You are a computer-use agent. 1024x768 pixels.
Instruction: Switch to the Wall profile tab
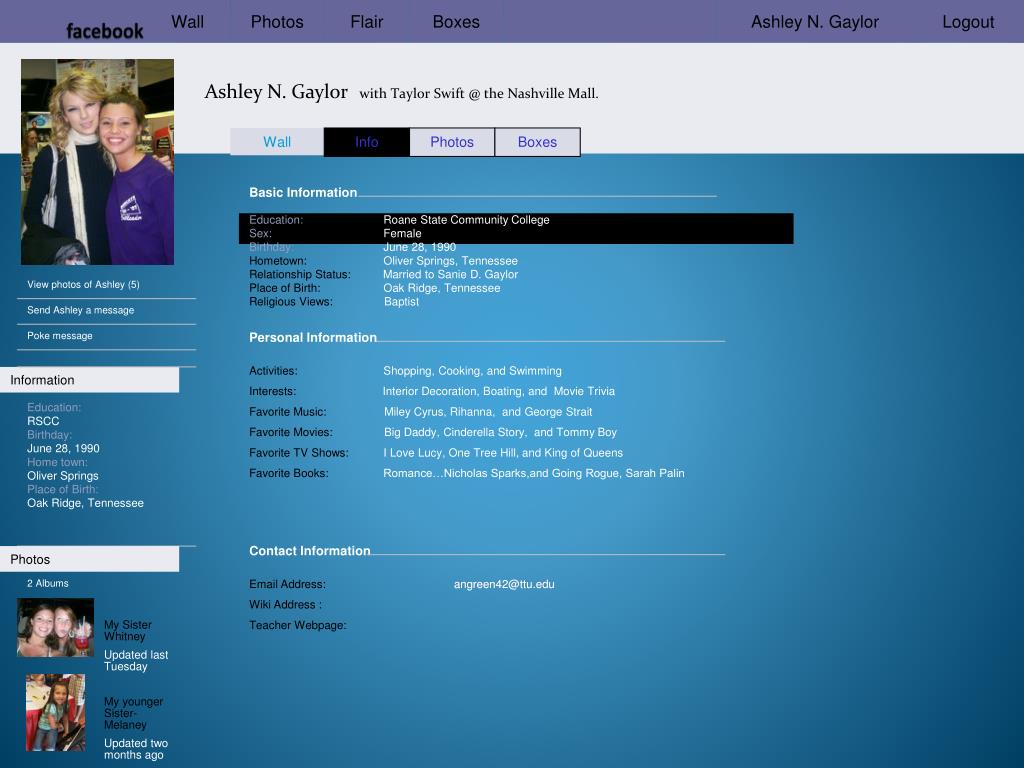pos(277,142)
